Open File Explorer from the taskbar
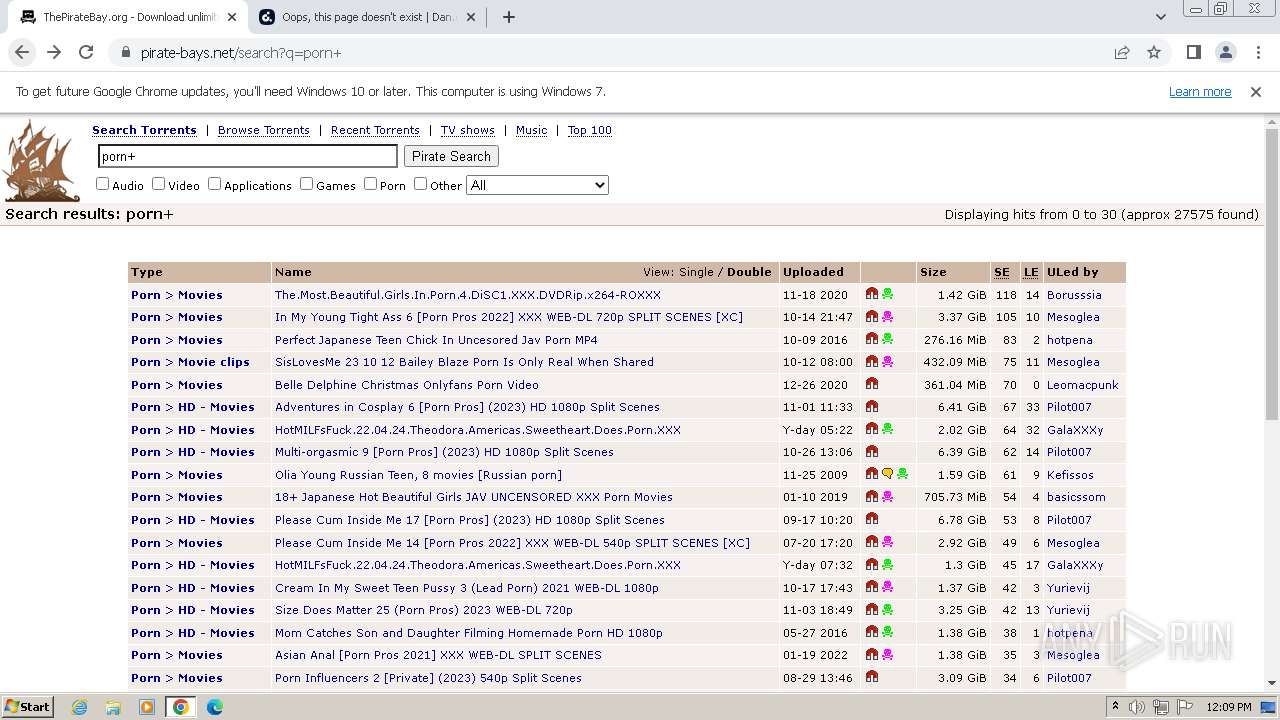The image size is (1280, 720). coord(113,707)
